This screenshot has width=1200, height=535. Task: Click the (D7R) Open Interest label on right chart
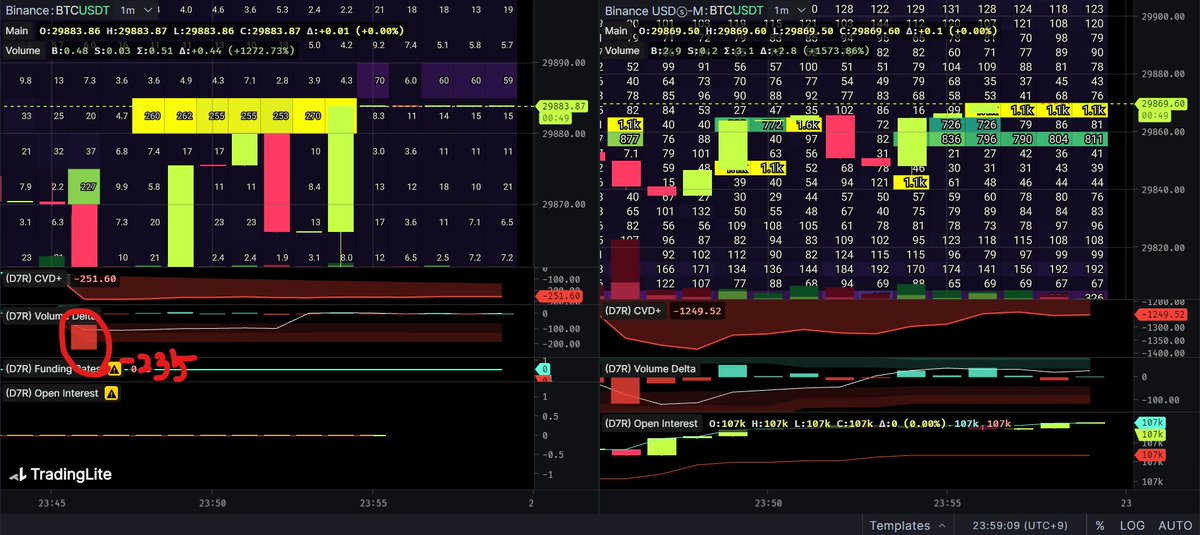(652, 424)
